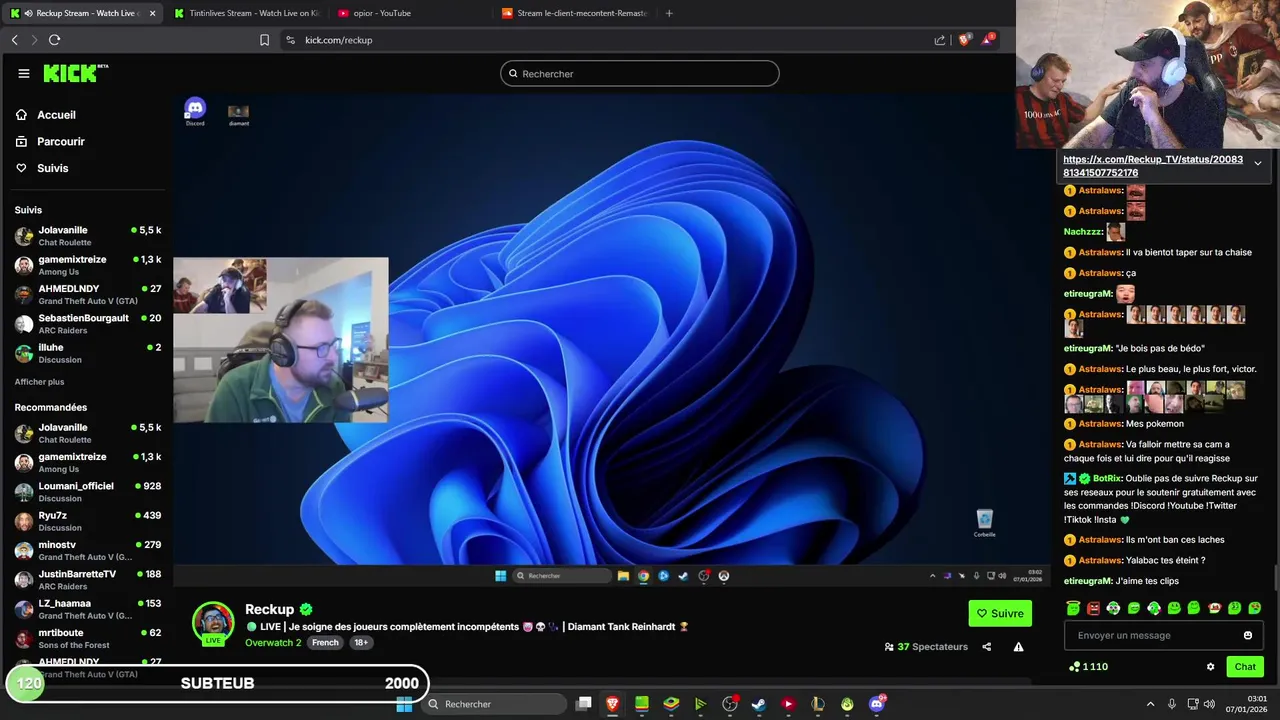Reload the Kick page
The height and width of the screenshot is (720, 1280).
54,40
